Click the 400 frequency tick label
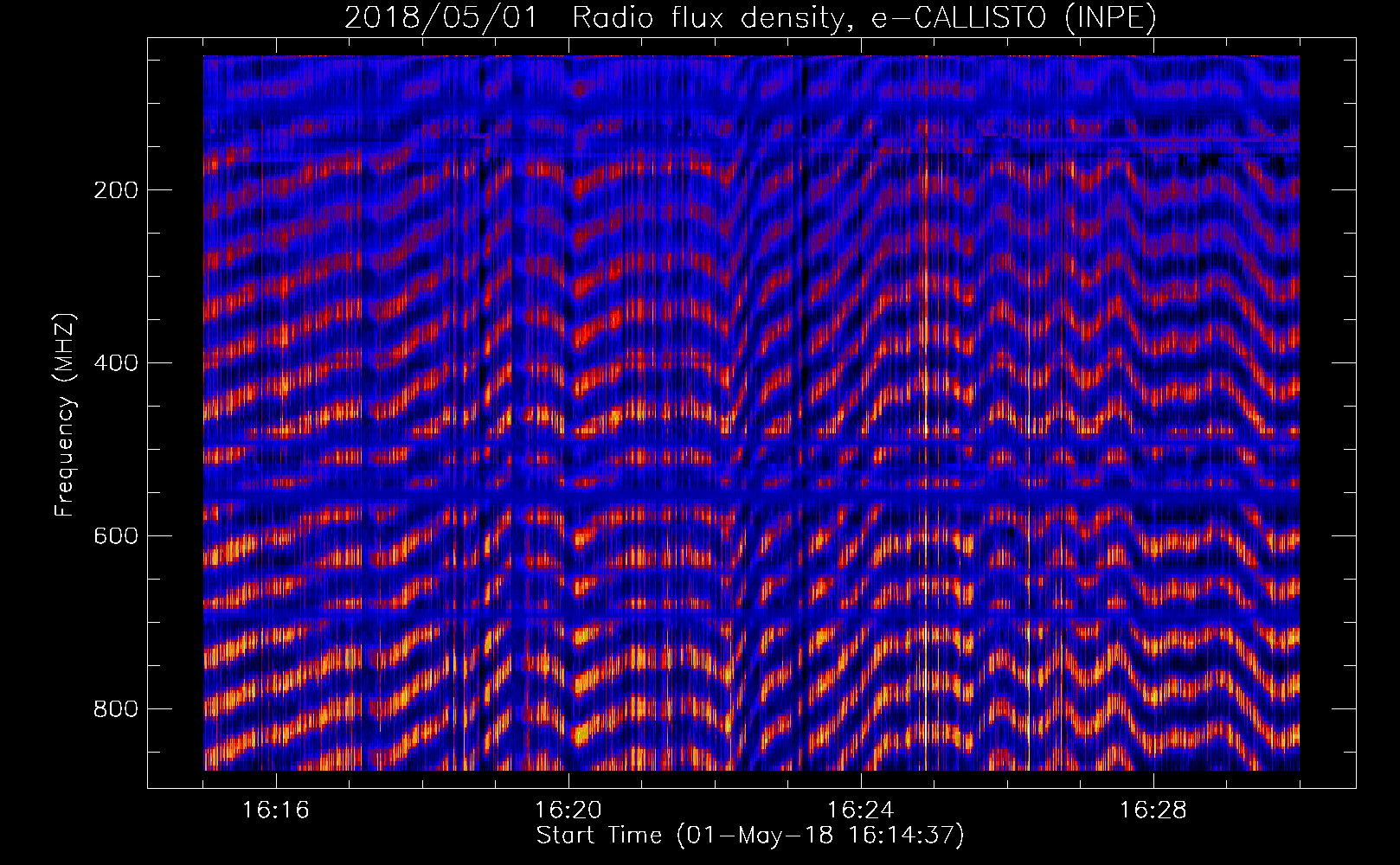The height and width of the screenshot is (865, 1400). coord(115,363)
